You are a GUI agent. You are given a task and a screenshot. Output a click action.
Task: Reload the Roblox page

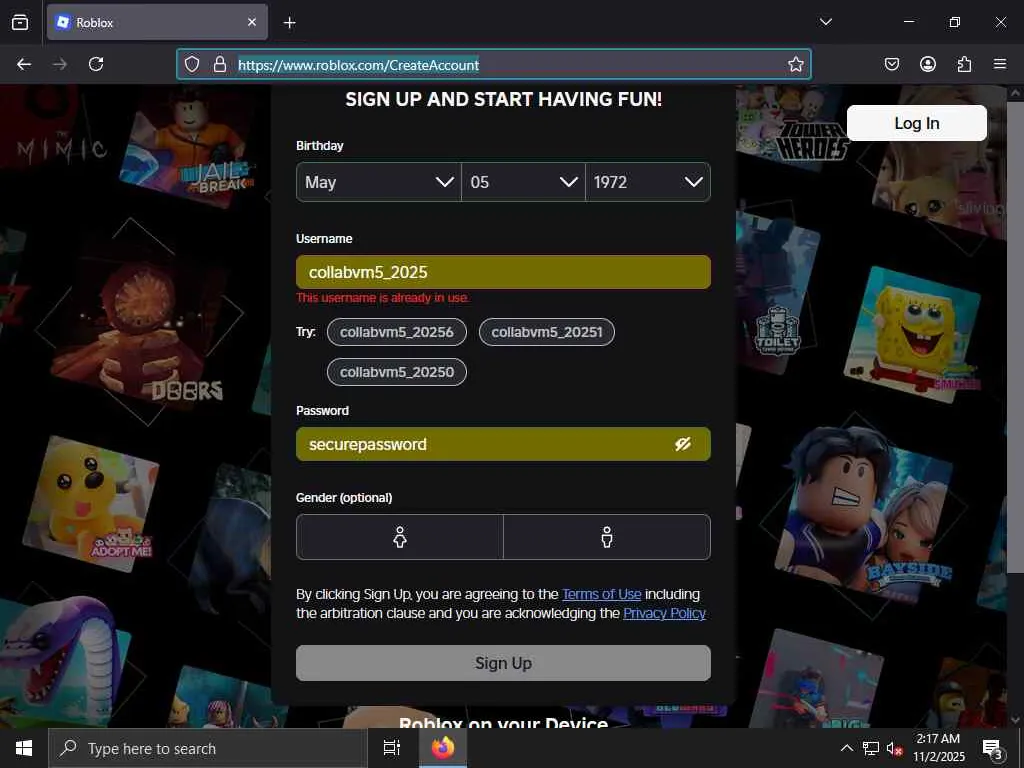pyautogui.click(x=96, y=64)
